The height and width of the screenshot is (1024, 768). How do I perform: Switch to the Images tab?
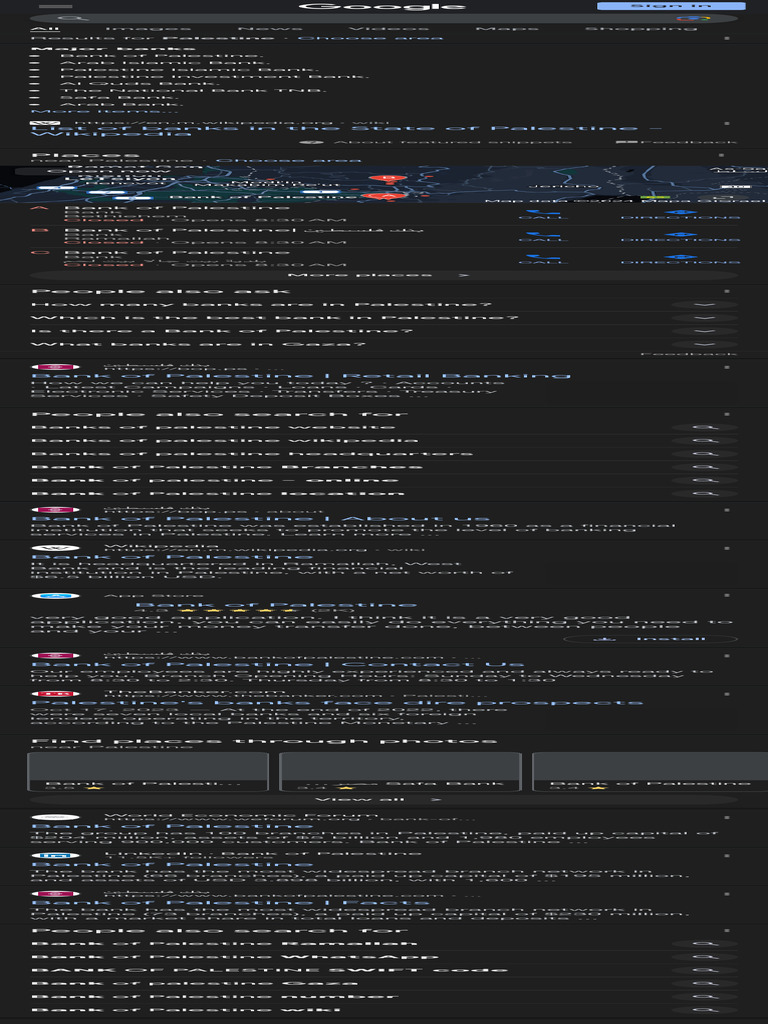click(x=148, y=29)
